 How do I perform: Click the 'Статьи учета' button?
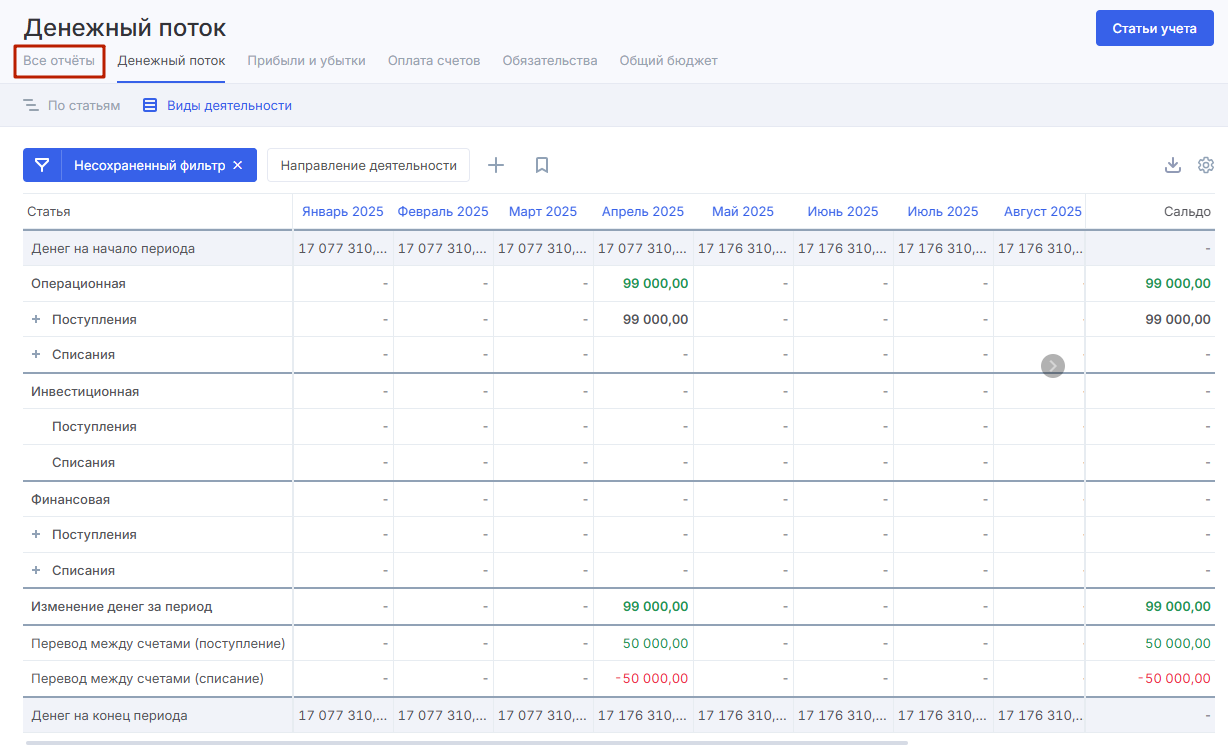tap(1155, 28)
